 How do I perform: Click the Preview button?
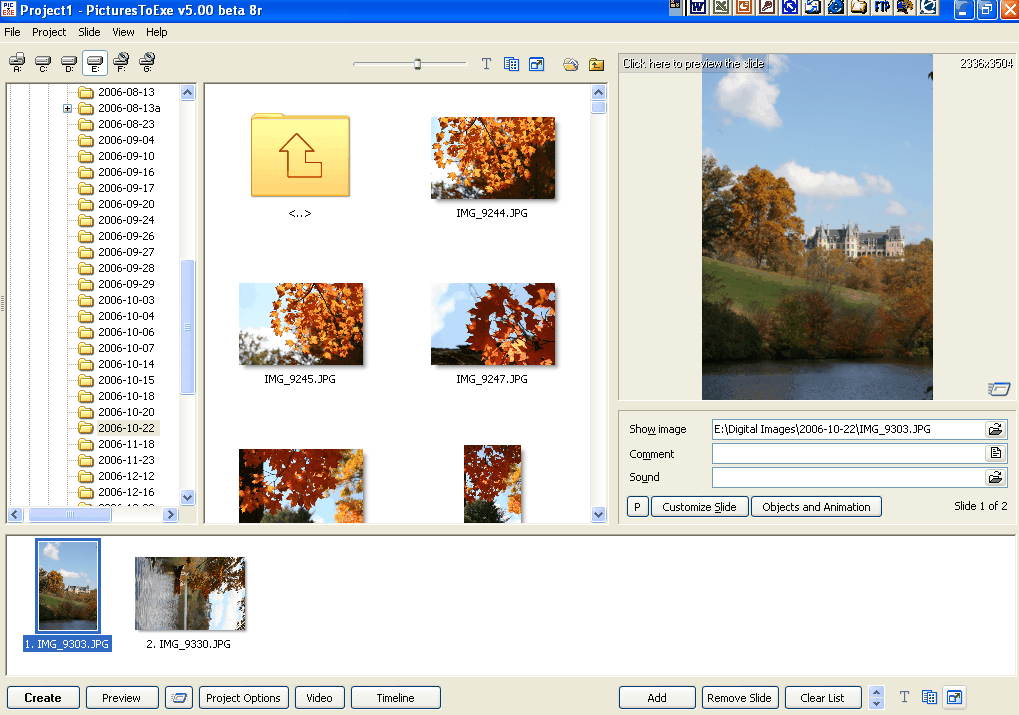point(122,698)
